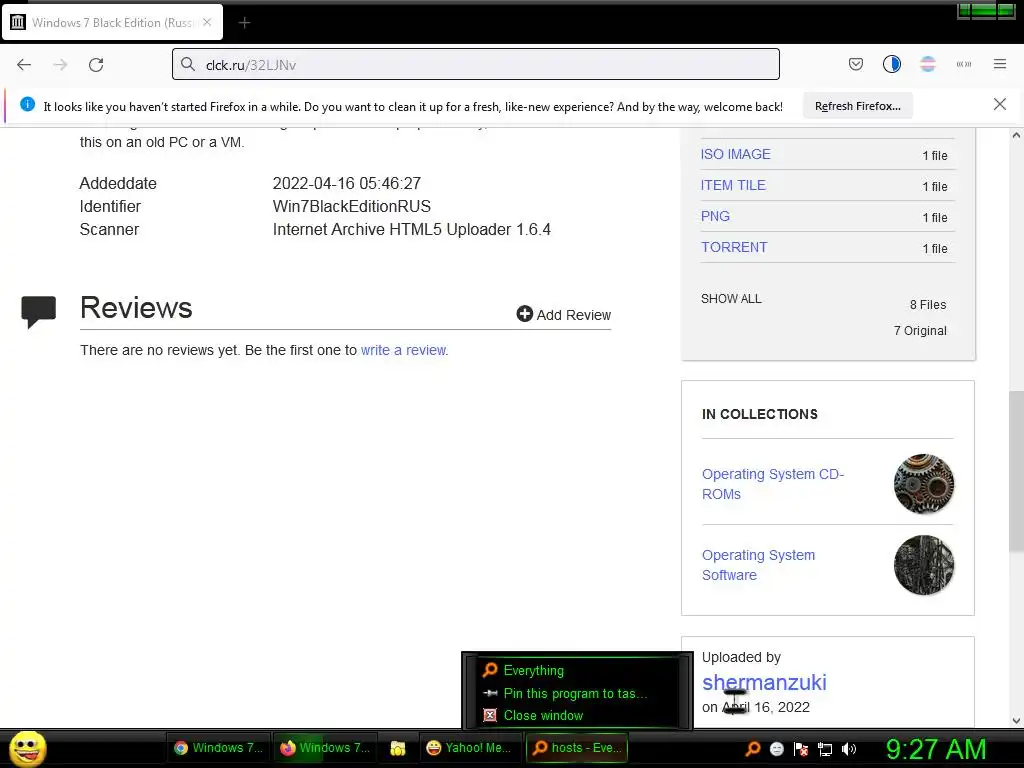Open uploader shermanzuki profile link

pos(764,682)
